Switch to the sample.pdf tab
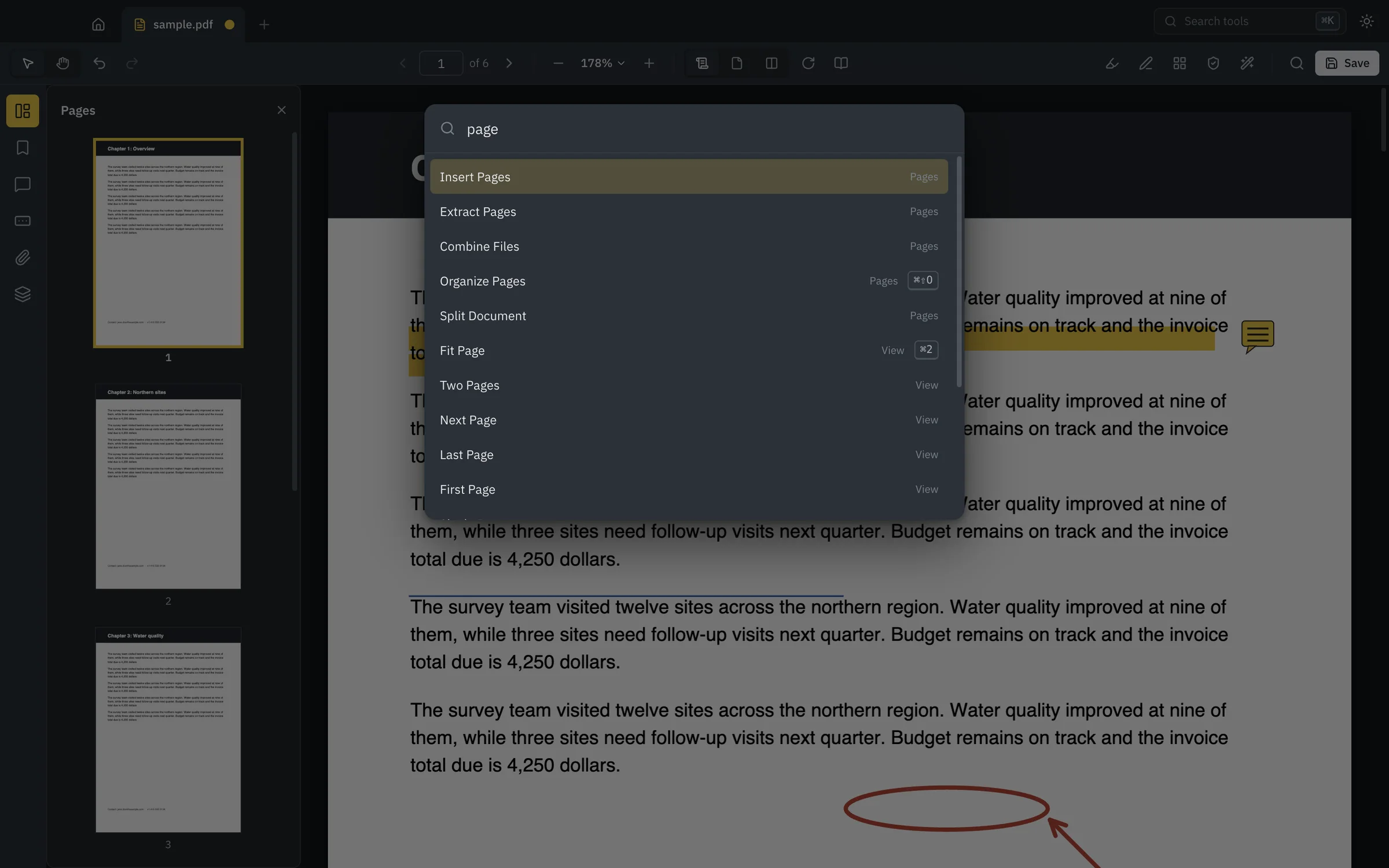 (x=183, y=24)
